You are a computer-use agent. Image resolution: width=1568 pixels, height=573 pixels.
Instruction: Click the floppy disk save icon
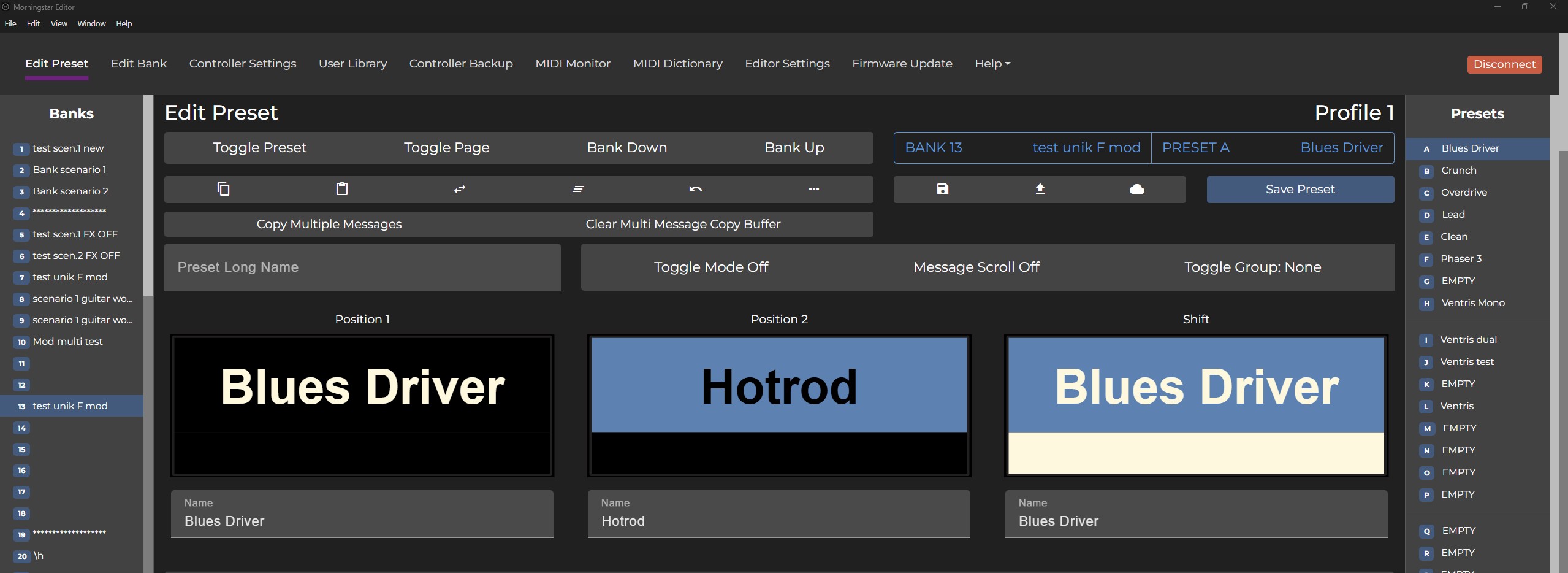click(x=943, y=189)
